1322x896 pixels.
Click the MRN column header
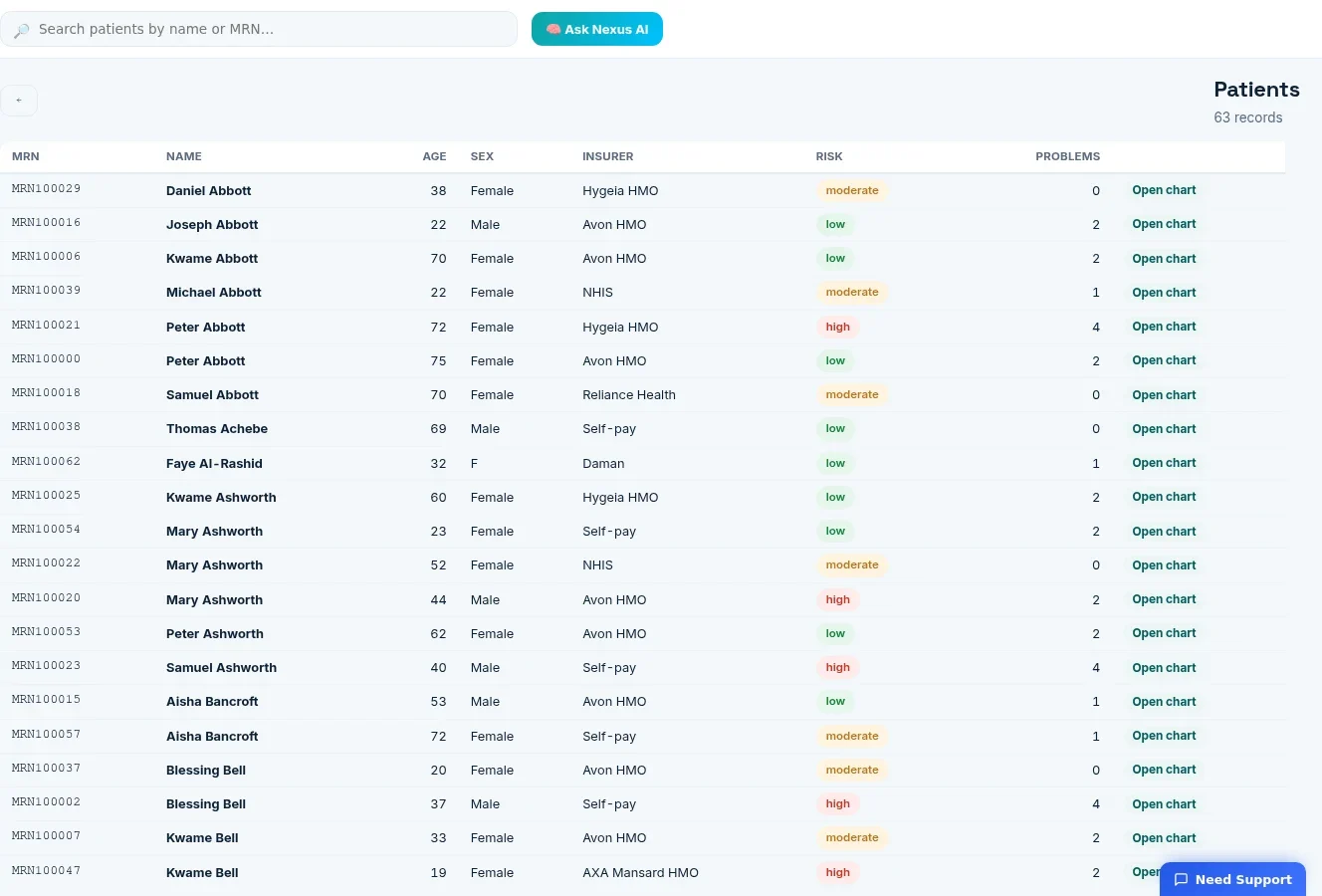click(x=26, y=156)
